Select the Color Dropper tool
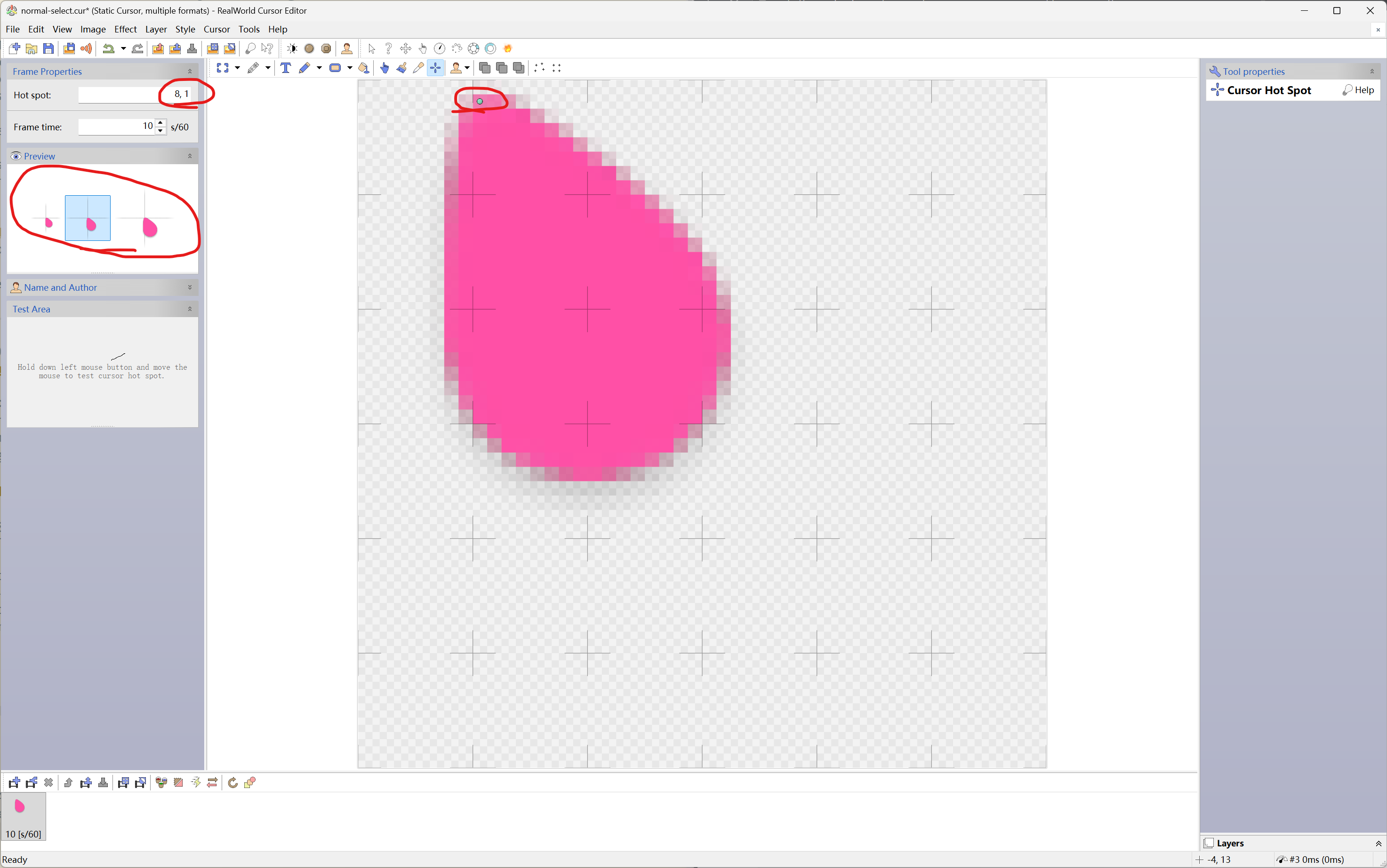Image resolution: width=1387 pixels, height=868 pixels. (x=418, y=68)
